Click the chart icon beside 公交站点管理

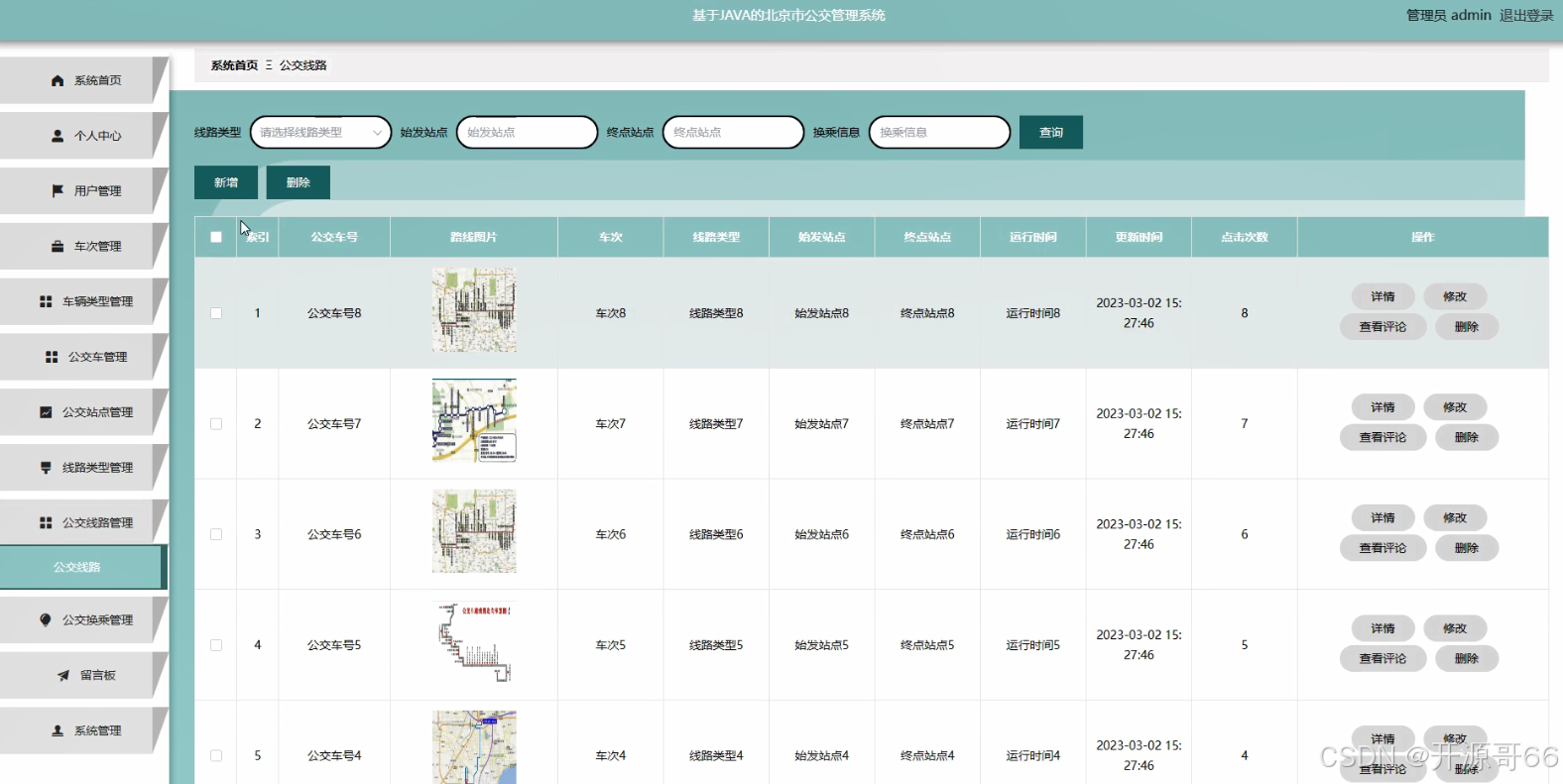(x=46, y=412)
